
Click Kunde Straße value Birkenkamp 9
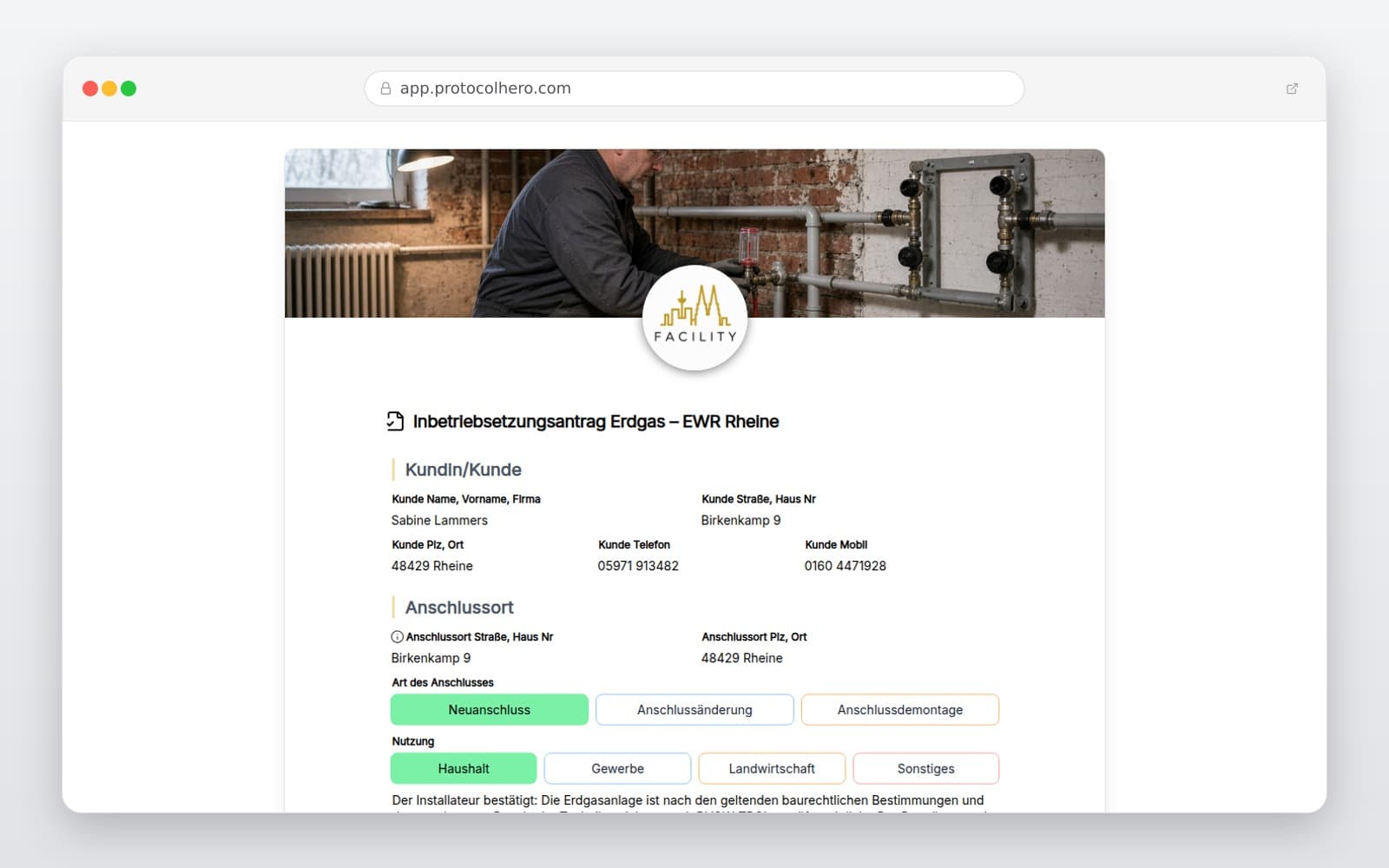click(x=741, y=521)
